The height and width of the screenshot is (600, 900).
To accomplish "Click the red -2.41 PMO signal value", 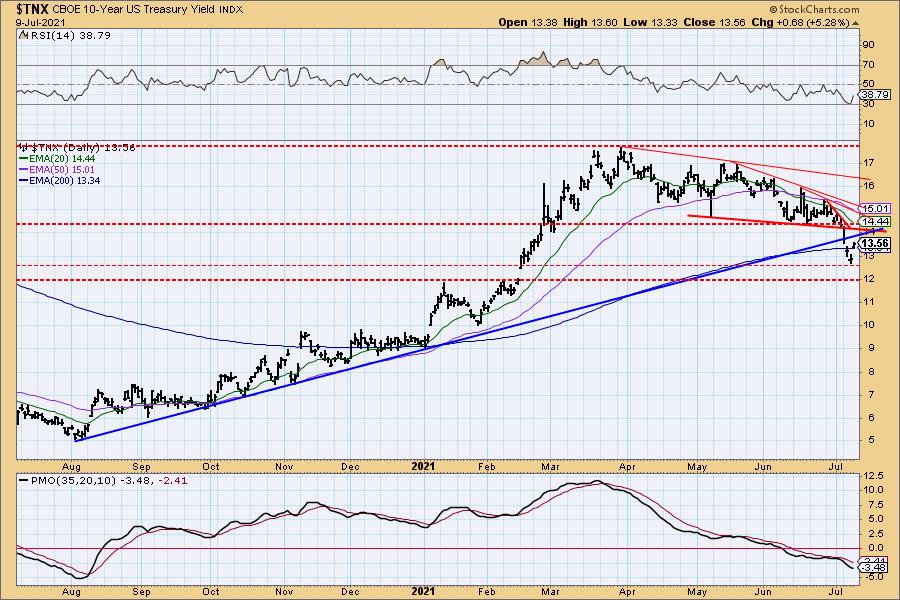I will pos(175,481).
